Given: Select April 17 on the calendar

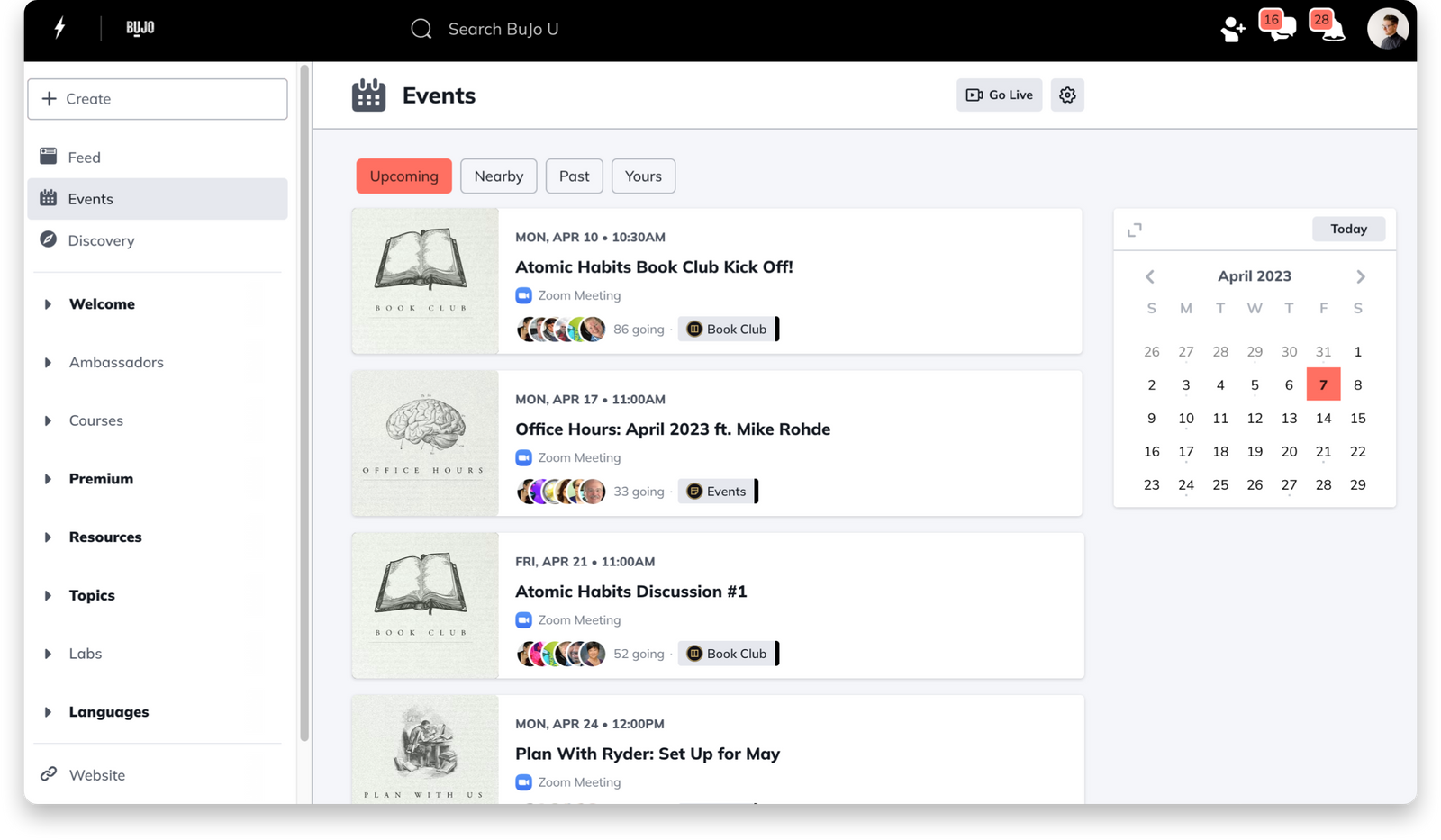Looking at the screenshot, I should coord(1186,451).
